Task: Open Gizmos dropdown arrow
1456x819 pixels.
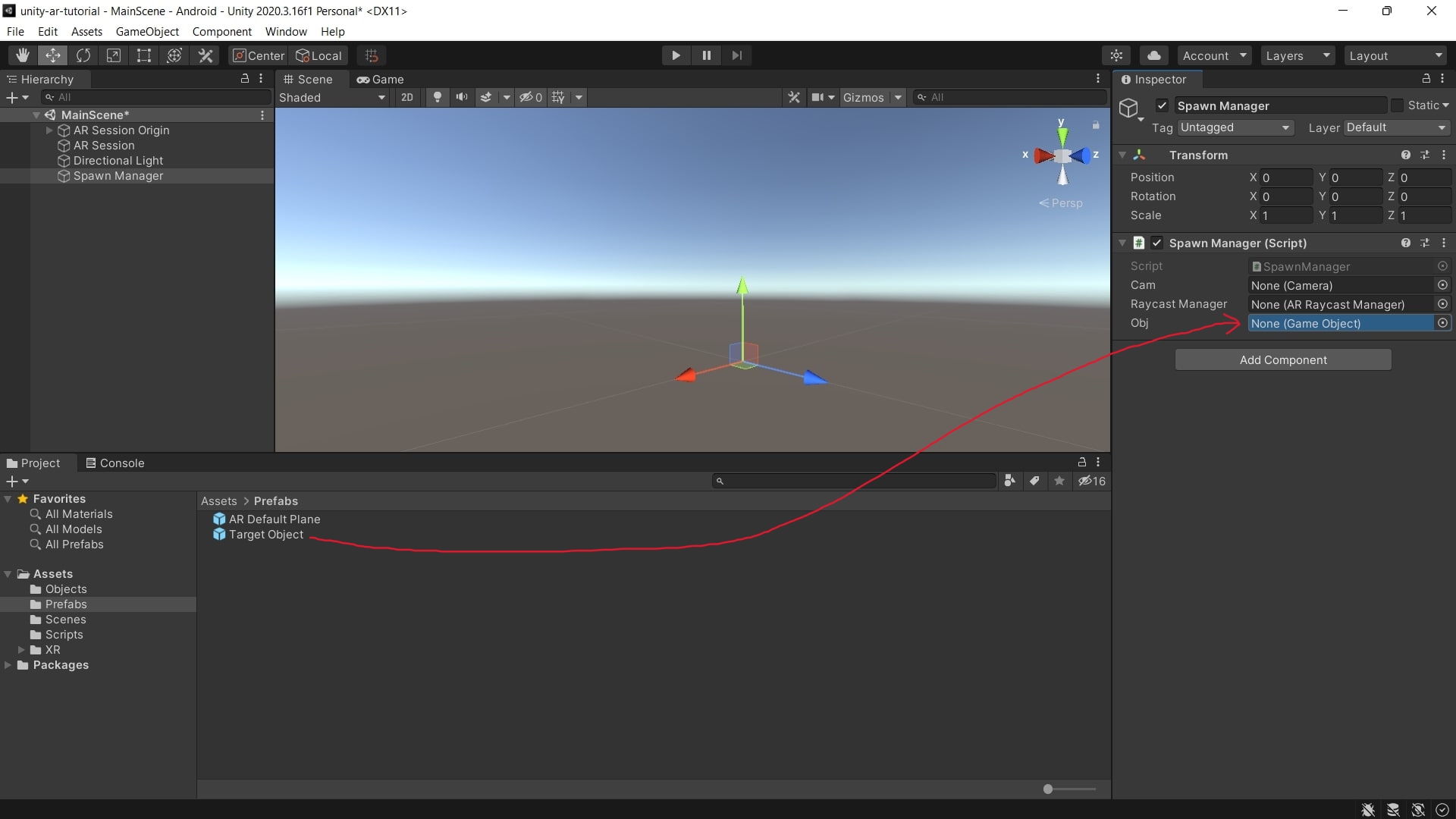Action: pos(898,97)
